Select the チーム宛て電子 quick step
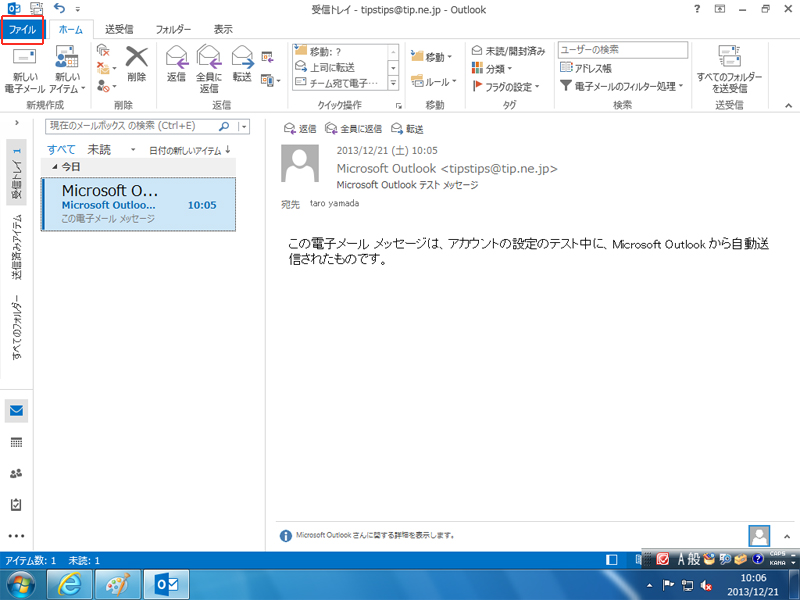 pos(340,82)
